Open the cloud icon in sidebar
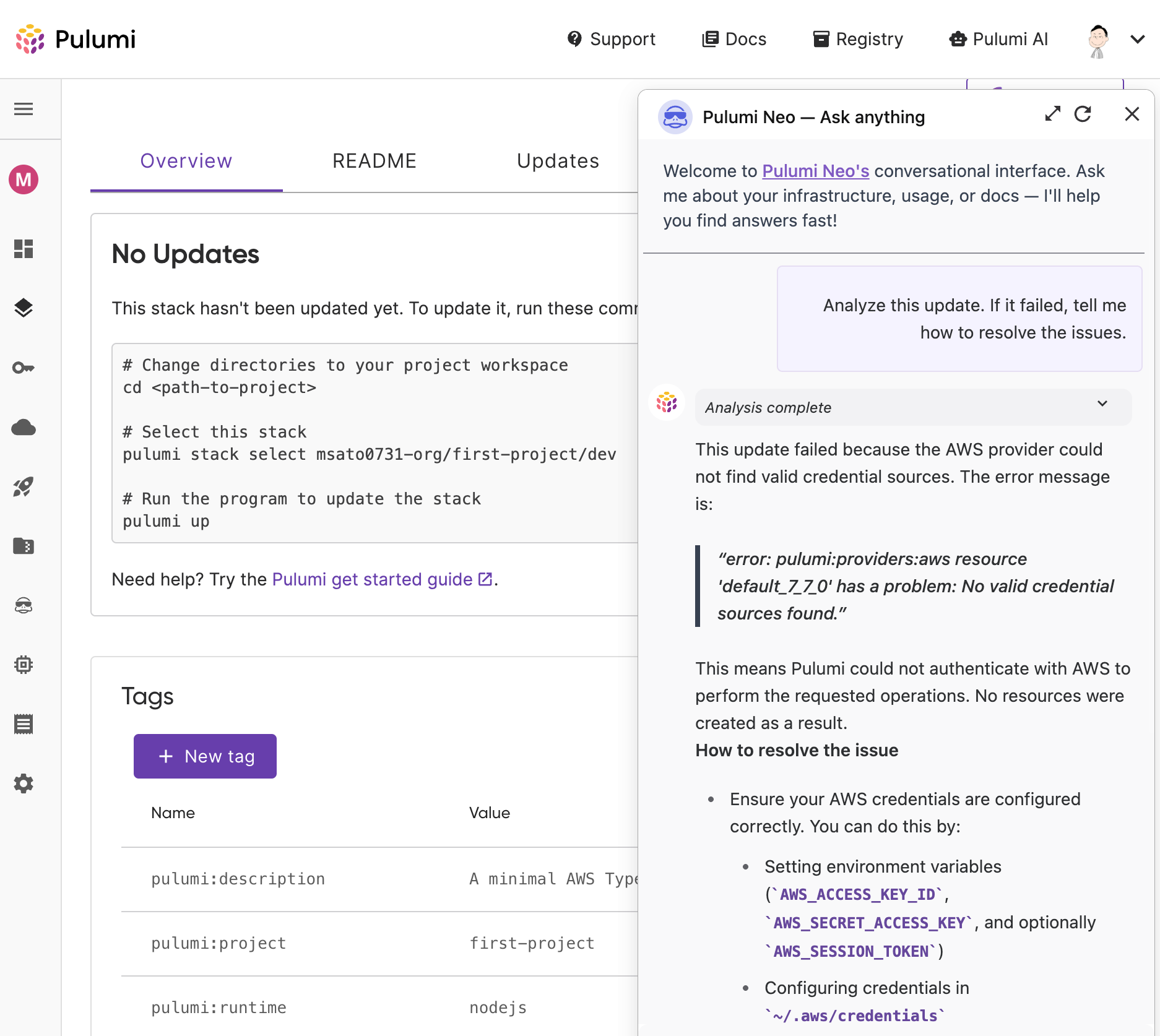The height and width of the screenshot is (1036, 1160). (24, 427)
